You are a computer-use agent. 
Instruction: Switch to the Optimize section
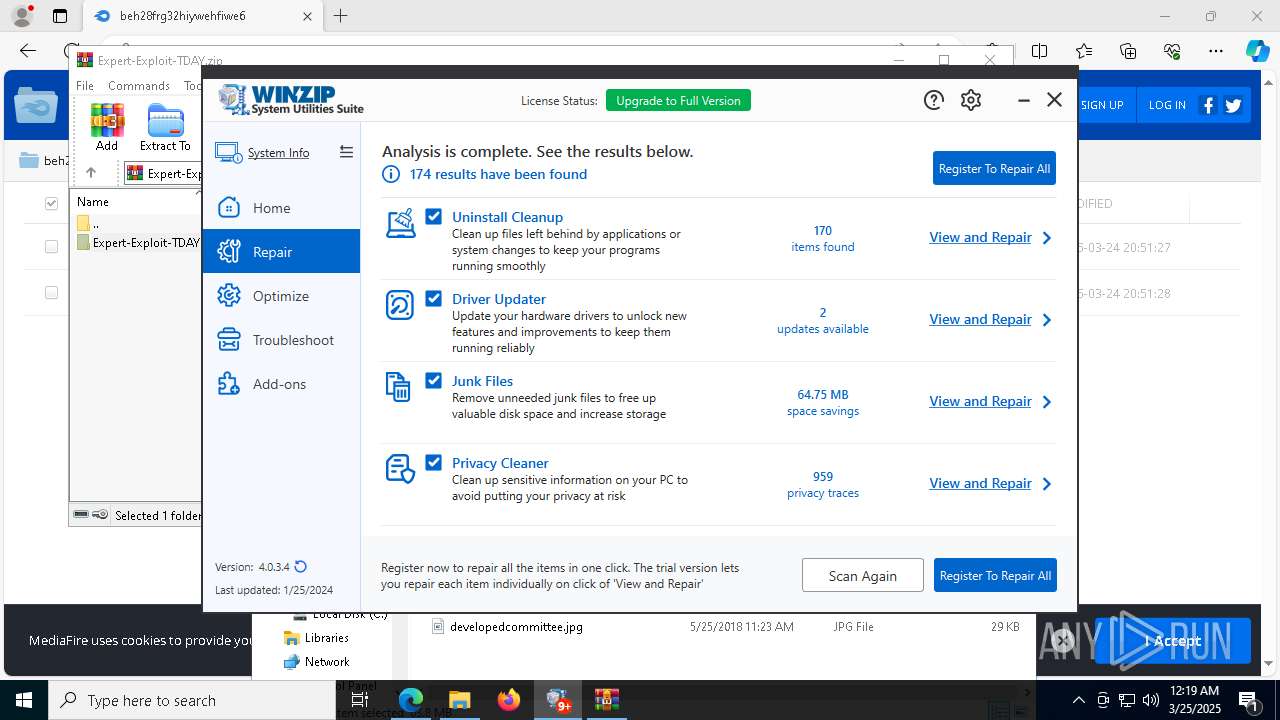(281, 296)
